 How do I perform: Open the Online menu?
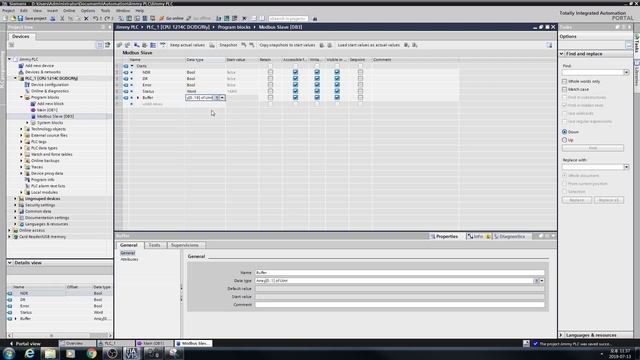coord(69,11)
